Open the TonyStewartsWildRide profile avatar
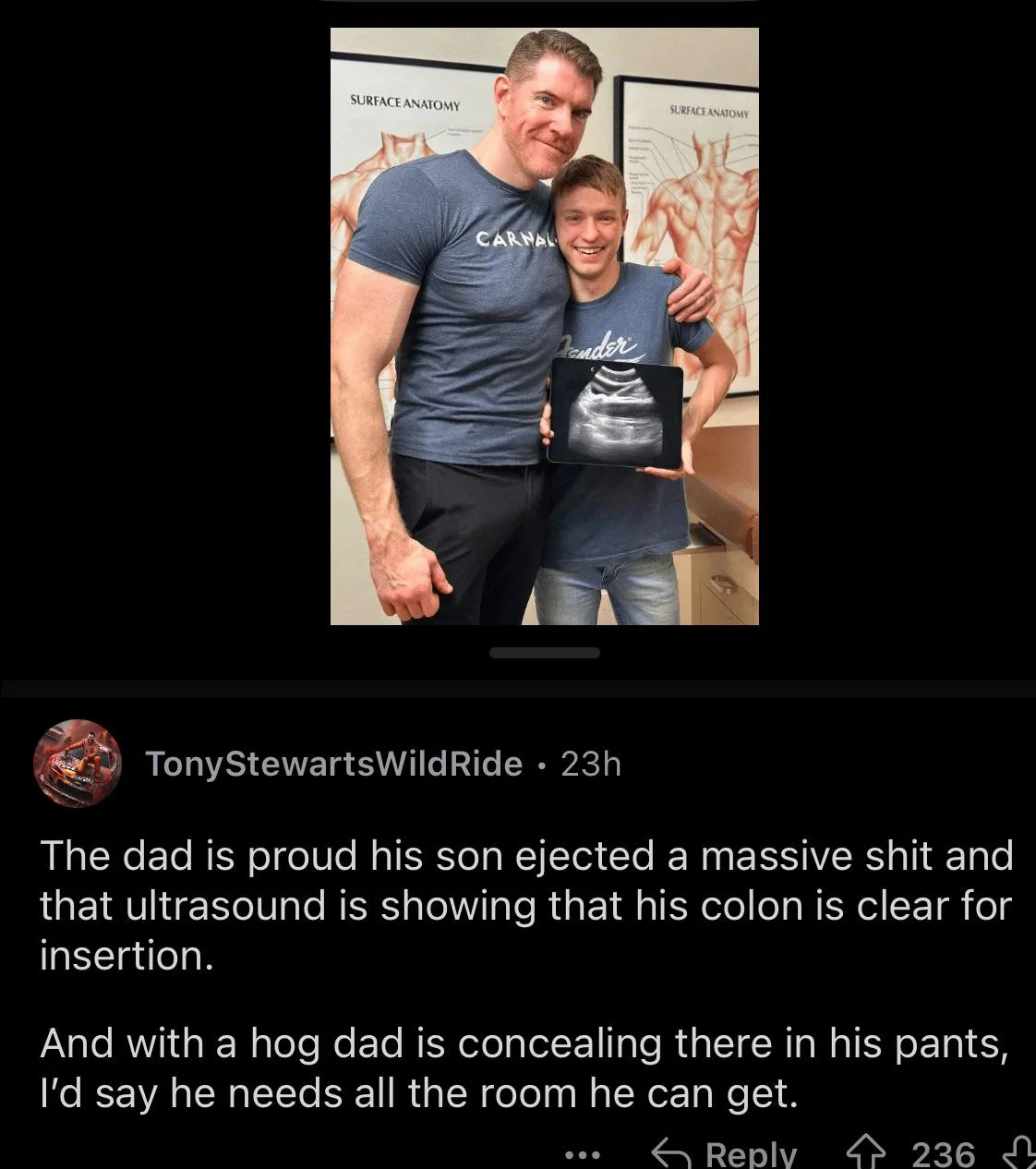This screenshot has height=1169, width=1036. 78,763
